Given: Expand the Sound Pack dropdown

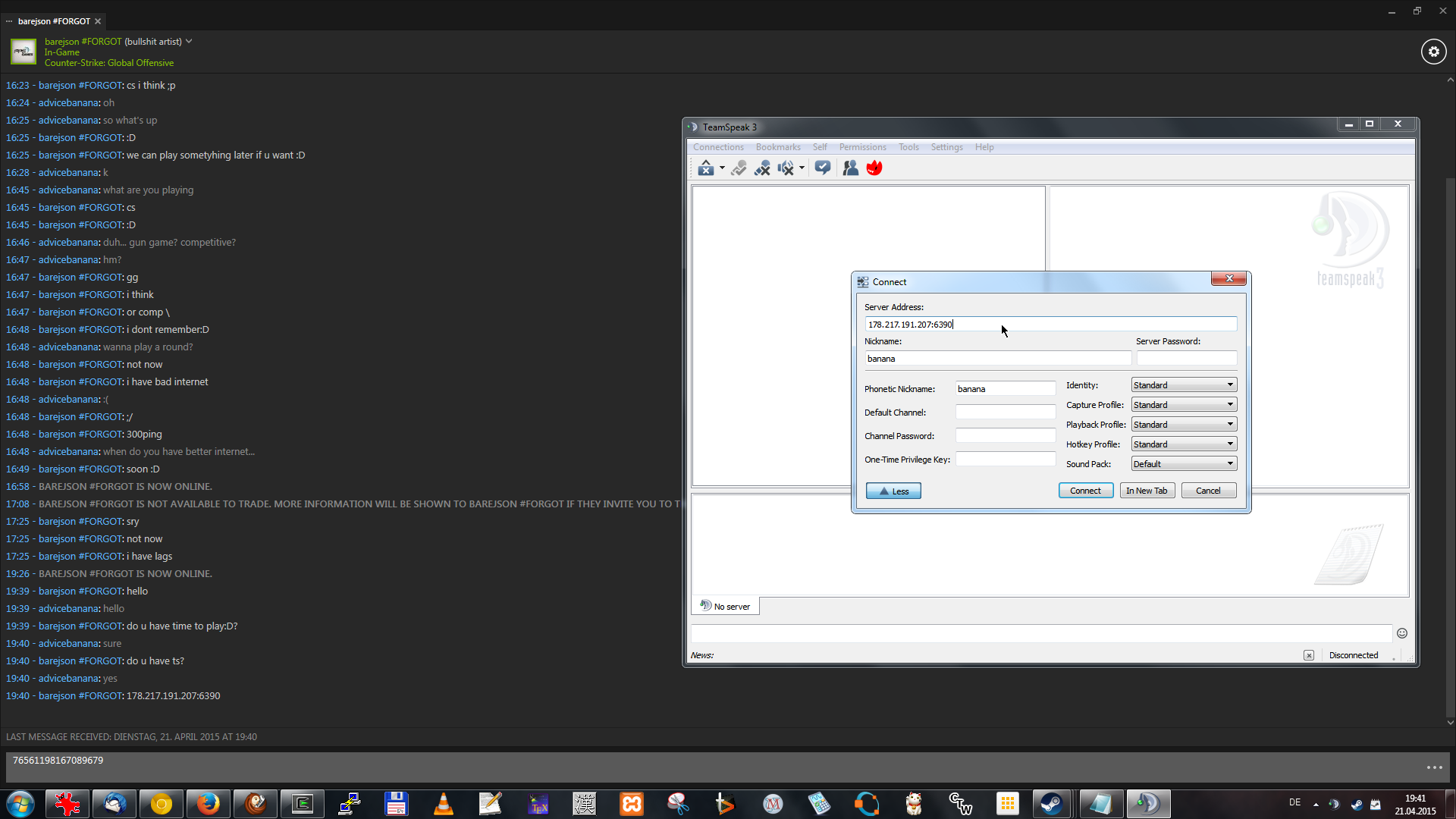Looking at the screenshot, I should click(x=1184, y=464).
